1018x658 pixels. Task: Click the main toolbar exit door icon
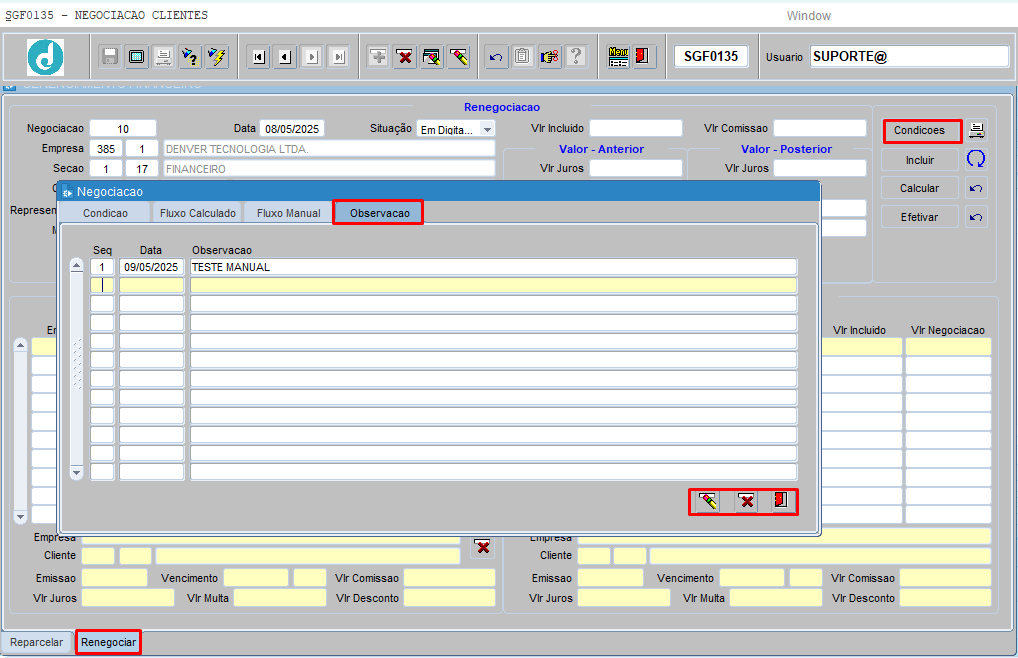(643, 57)
